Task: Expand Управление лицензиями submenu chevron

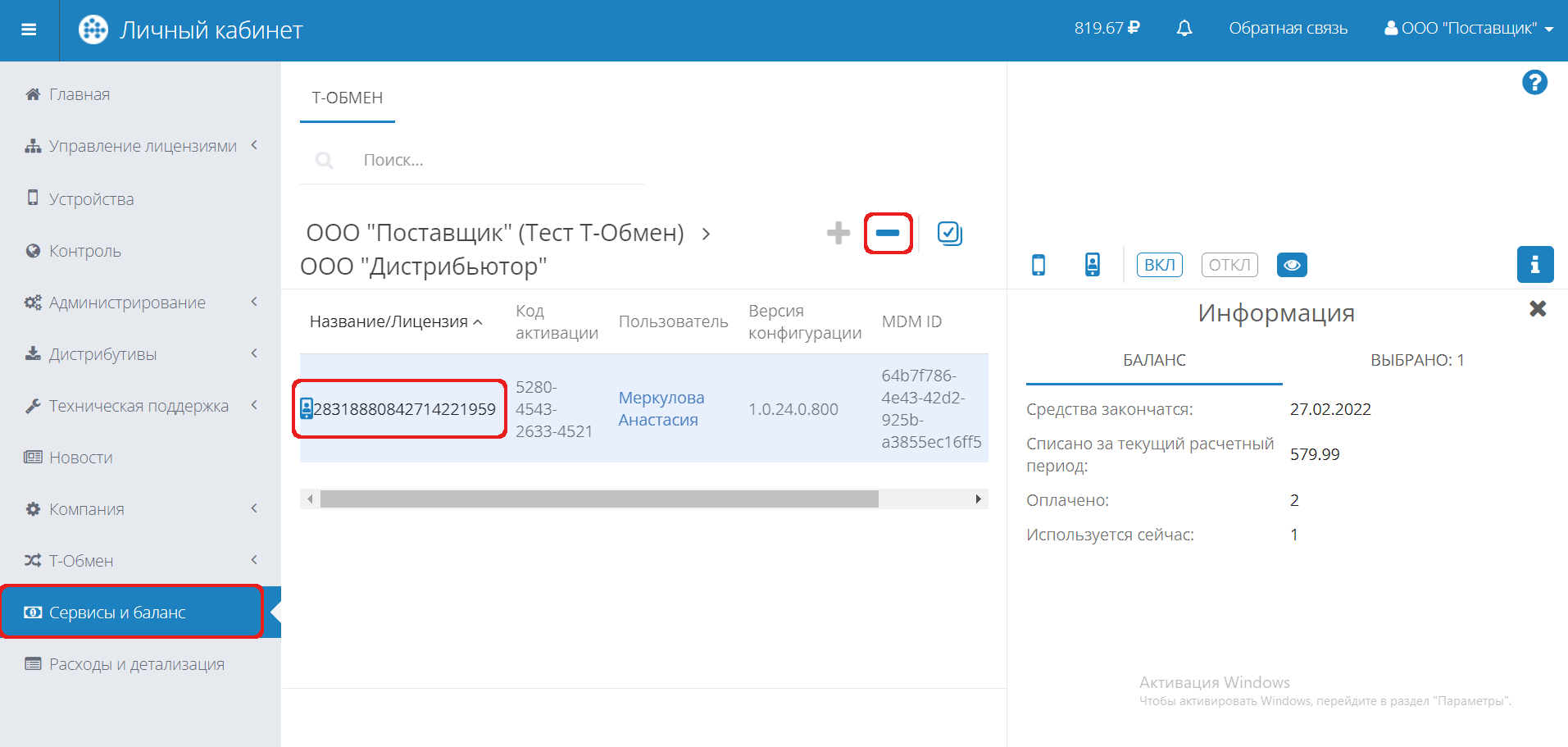Action: point(254,145)
